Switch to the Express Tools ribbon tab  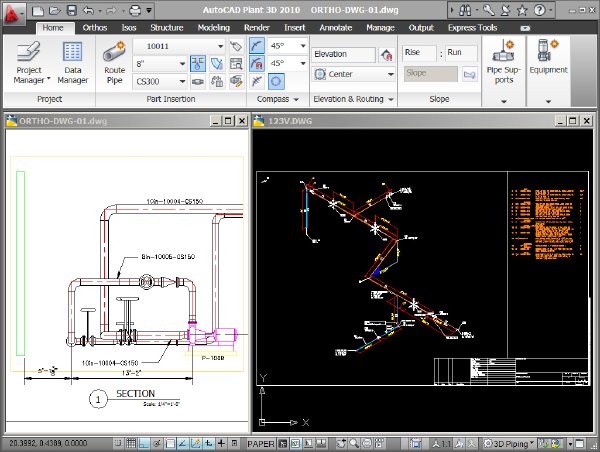pyautogui.click(x=472, y=28)
